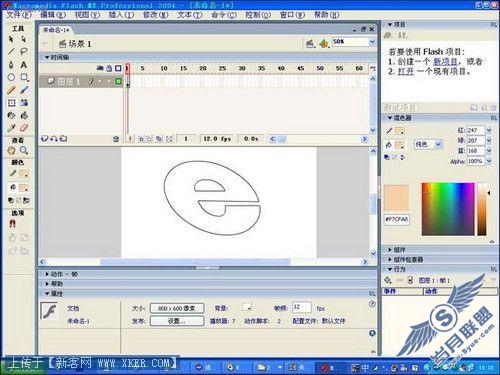Click the edit symbols icon beside zoom
The width and height of the screenshot is (500, 375).
click(324, 43)
